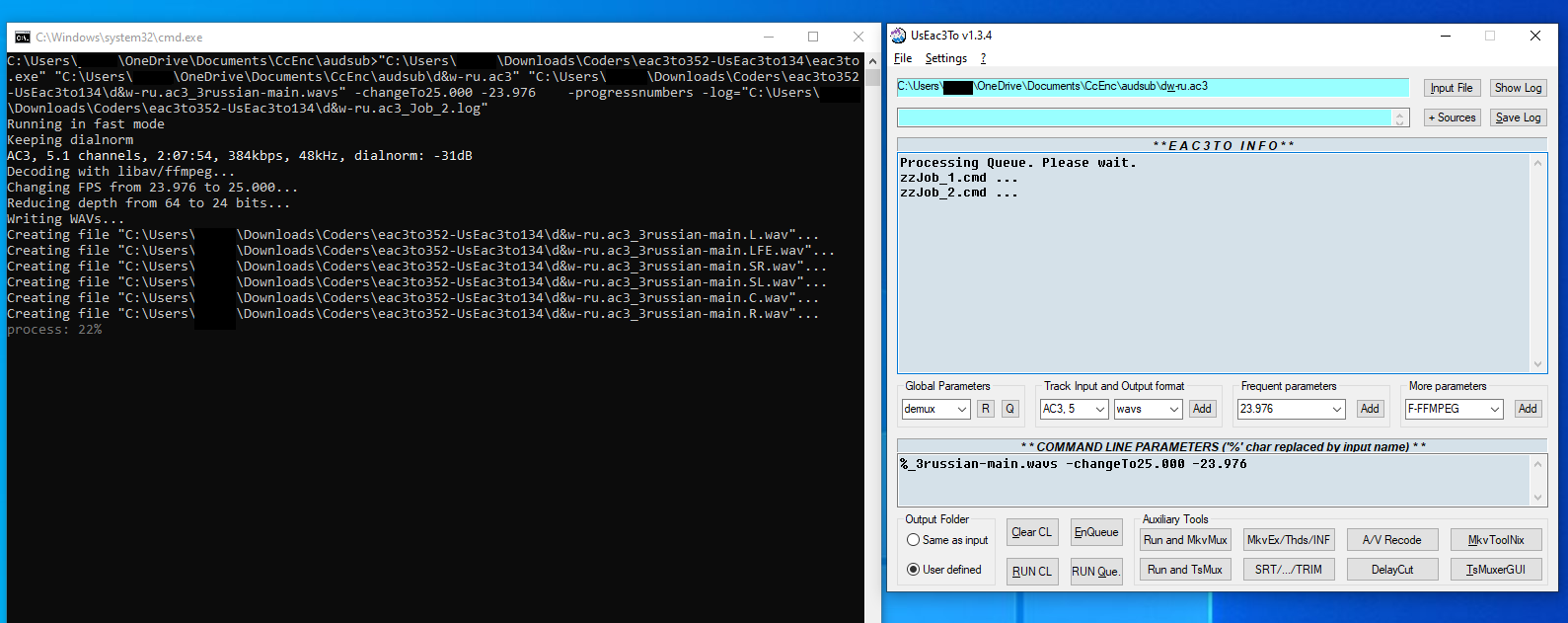Open the demux global parameters dropdown
This screenshot has height=623, width=1568.
[962, 409]
